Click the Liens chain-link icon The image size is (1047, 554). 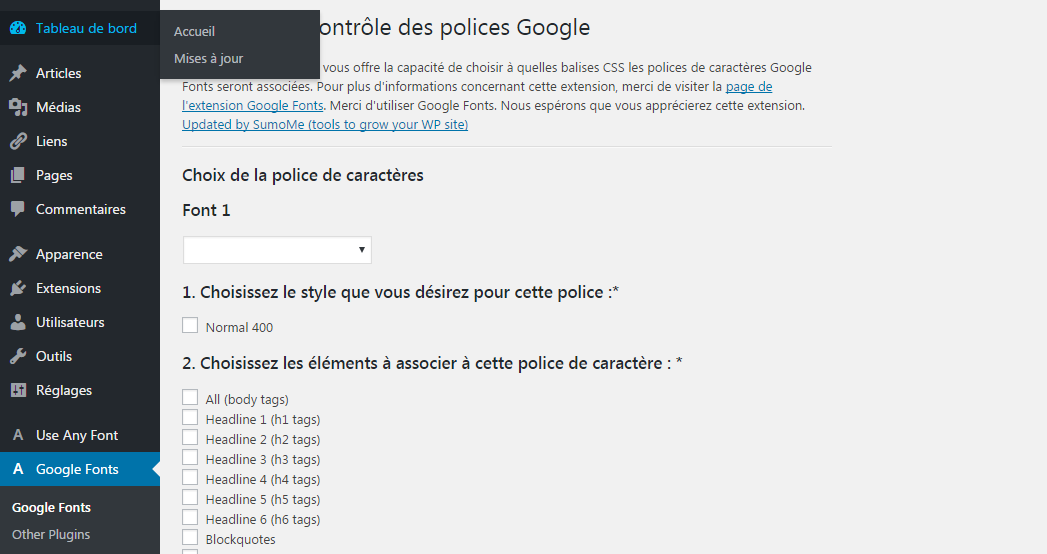[x=18, y=141]
